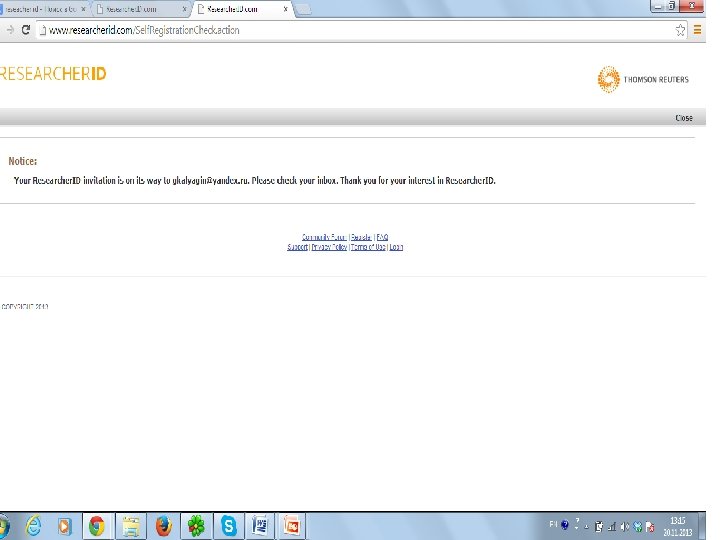This screenshot has width=720, height=540.
Task: Show hidden system tray icons
Action: coord(586,527)
